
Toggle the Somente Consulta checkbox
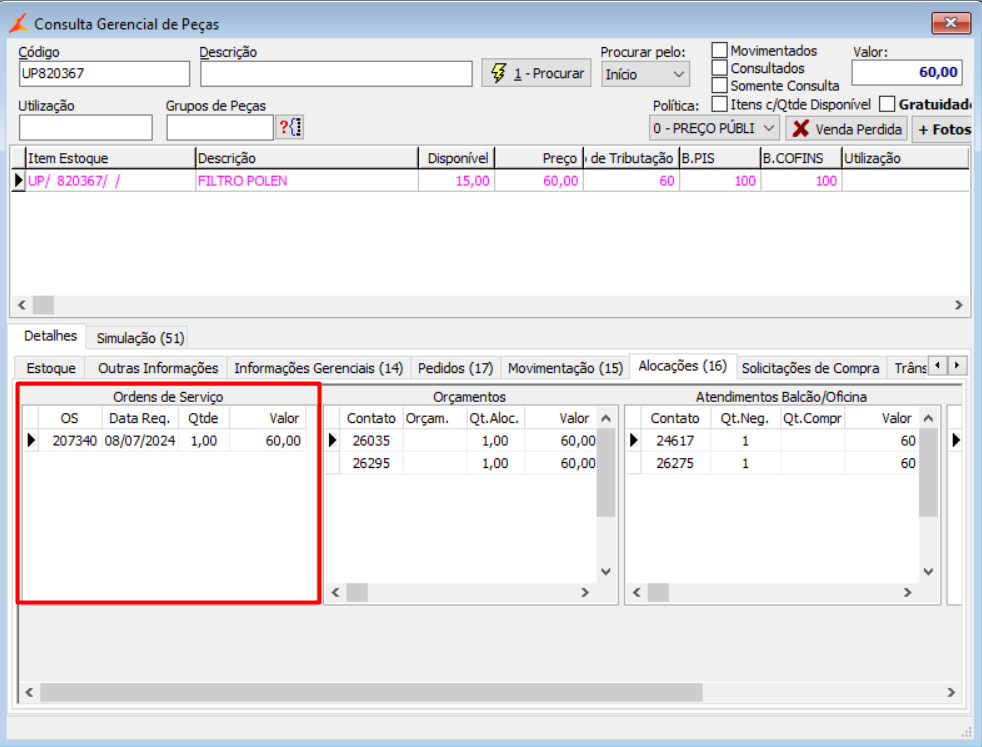pos(720,85)
